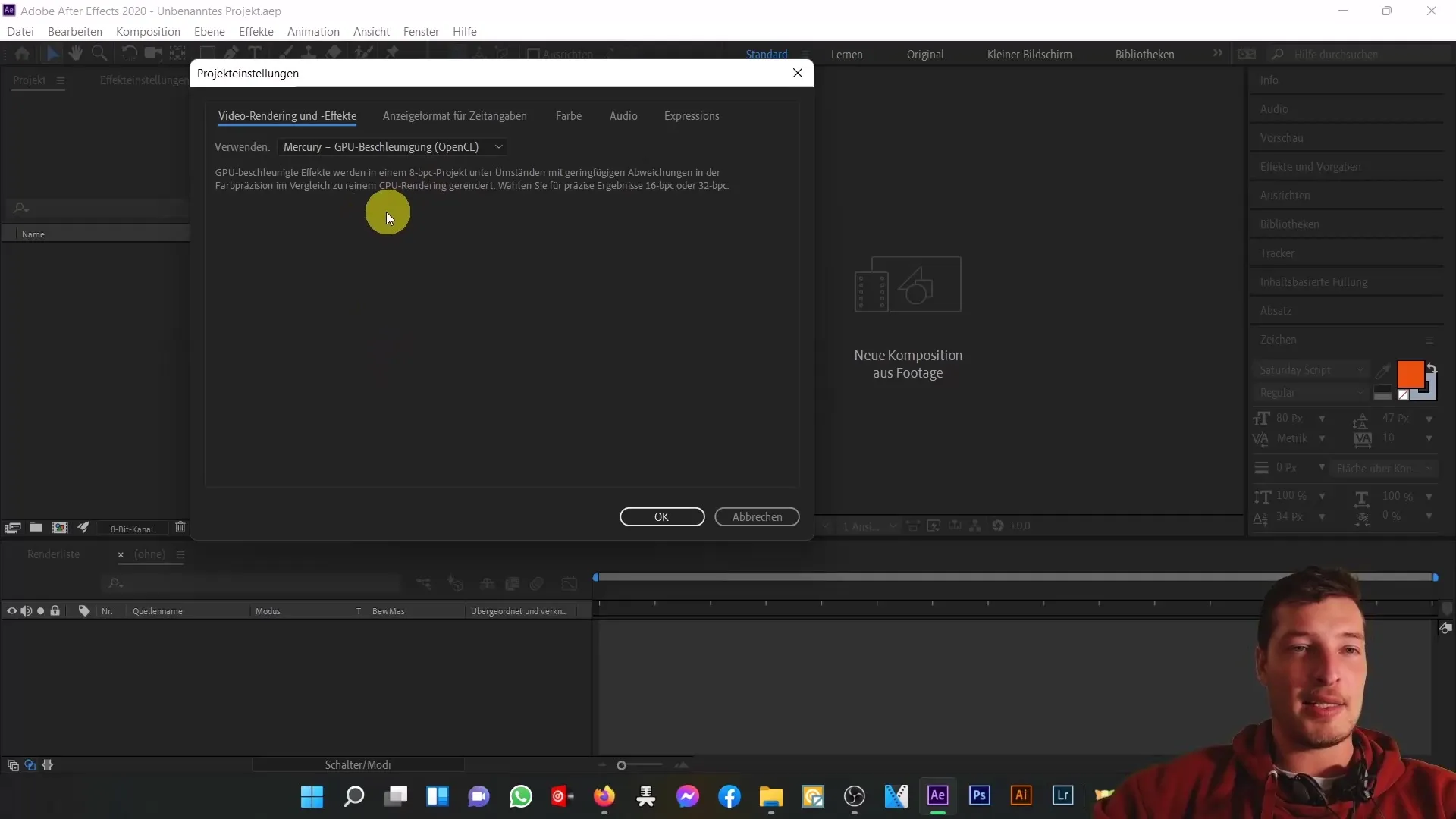Viewport: 1456px width, 819px height.
Task: Open Photoshop from the taskbar
Action: [979, 795]
